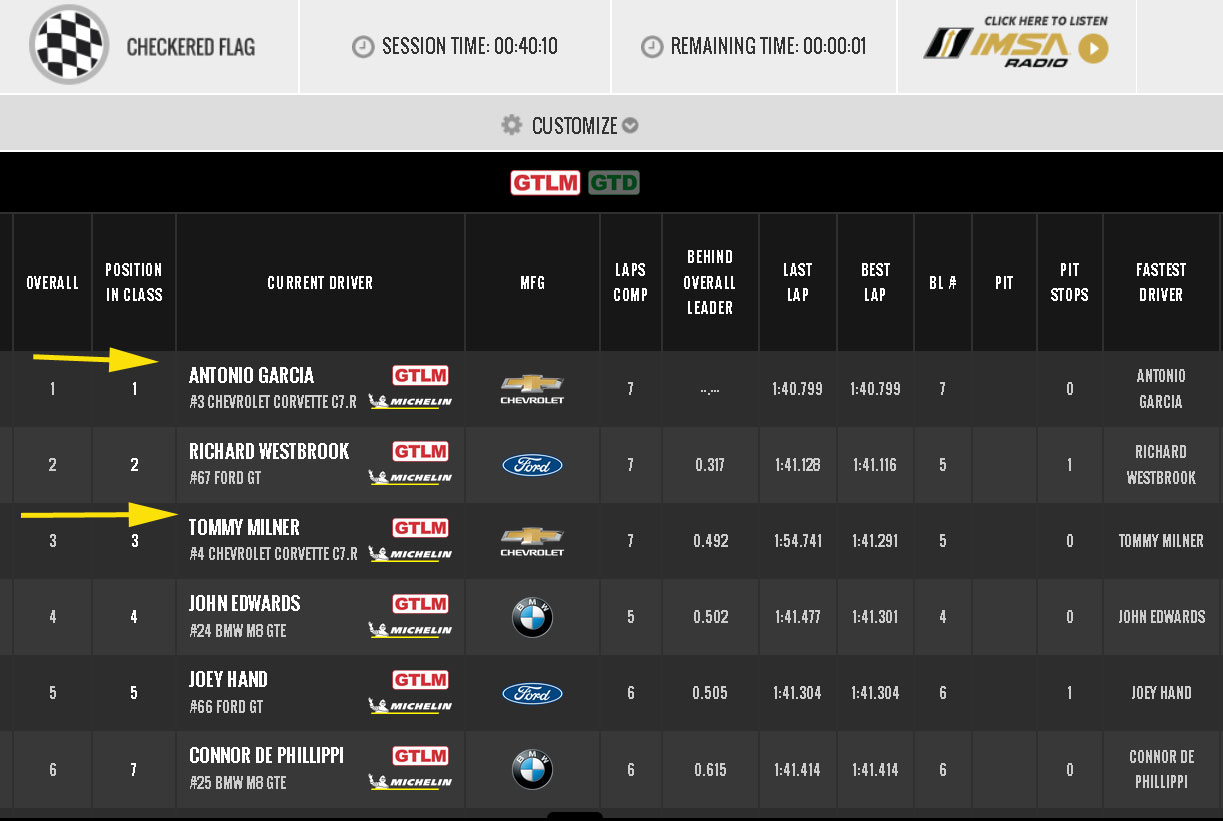1223x821 pixels.
Task: Click the Ford logo in Richard Westbrook's row
Action: [532, 465]
